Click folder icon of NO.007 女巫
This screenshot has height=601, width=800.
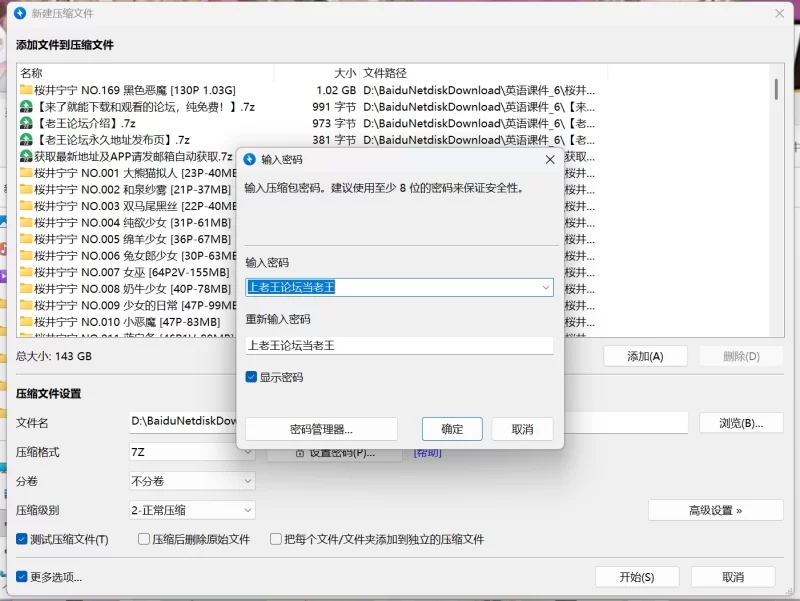pos(26,272)
